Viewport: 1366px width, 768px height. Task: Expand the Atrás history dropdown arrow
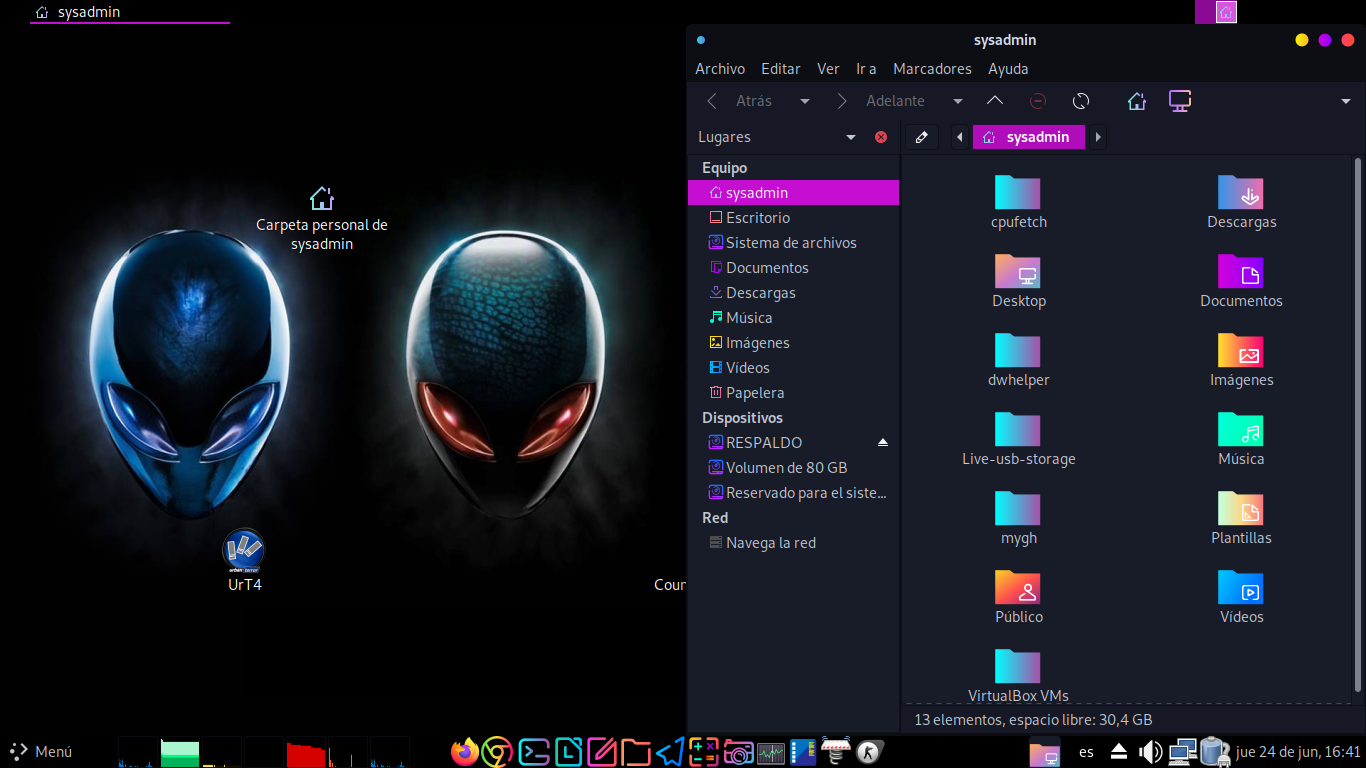tap(805, 101)
